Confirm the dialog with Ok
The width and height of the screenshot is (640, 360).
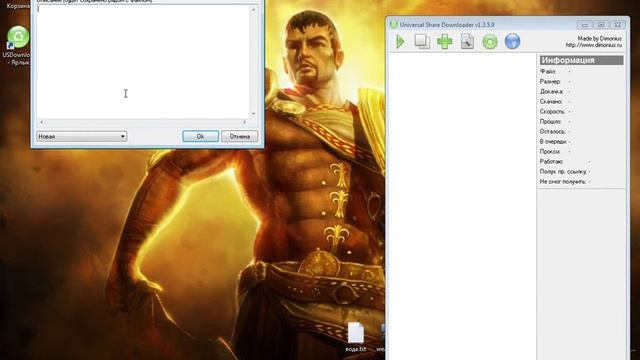(x=200, y=136)
